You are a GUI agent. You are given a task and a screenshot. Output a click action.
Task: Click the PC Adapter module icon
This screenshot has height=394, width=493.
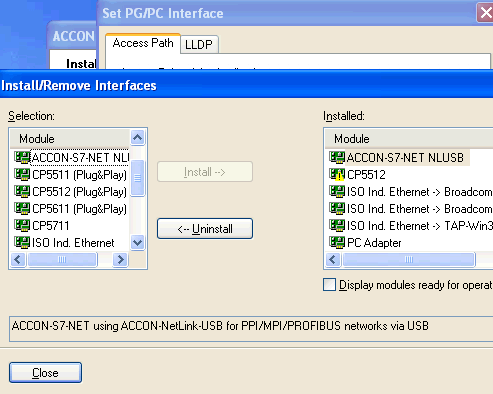(337, 242)
